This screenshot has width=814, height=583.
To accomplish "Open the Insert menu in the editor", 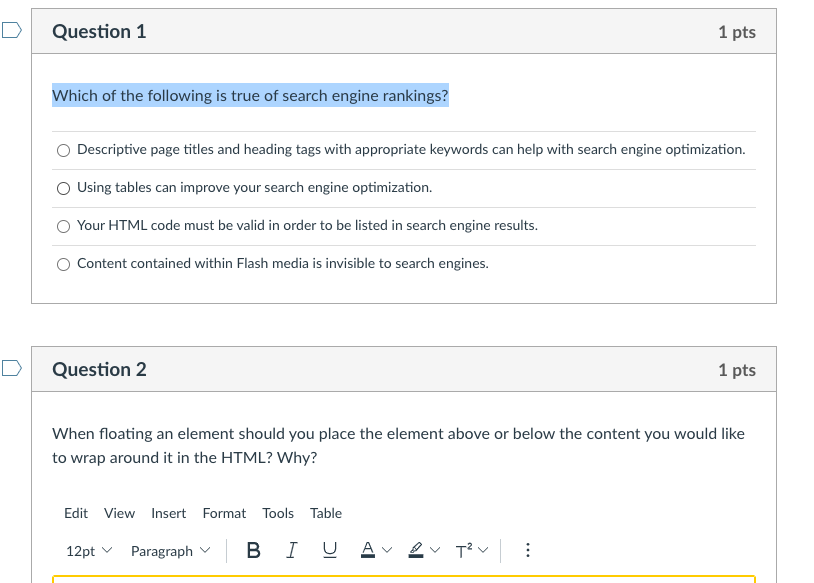I will click(169, 513).
